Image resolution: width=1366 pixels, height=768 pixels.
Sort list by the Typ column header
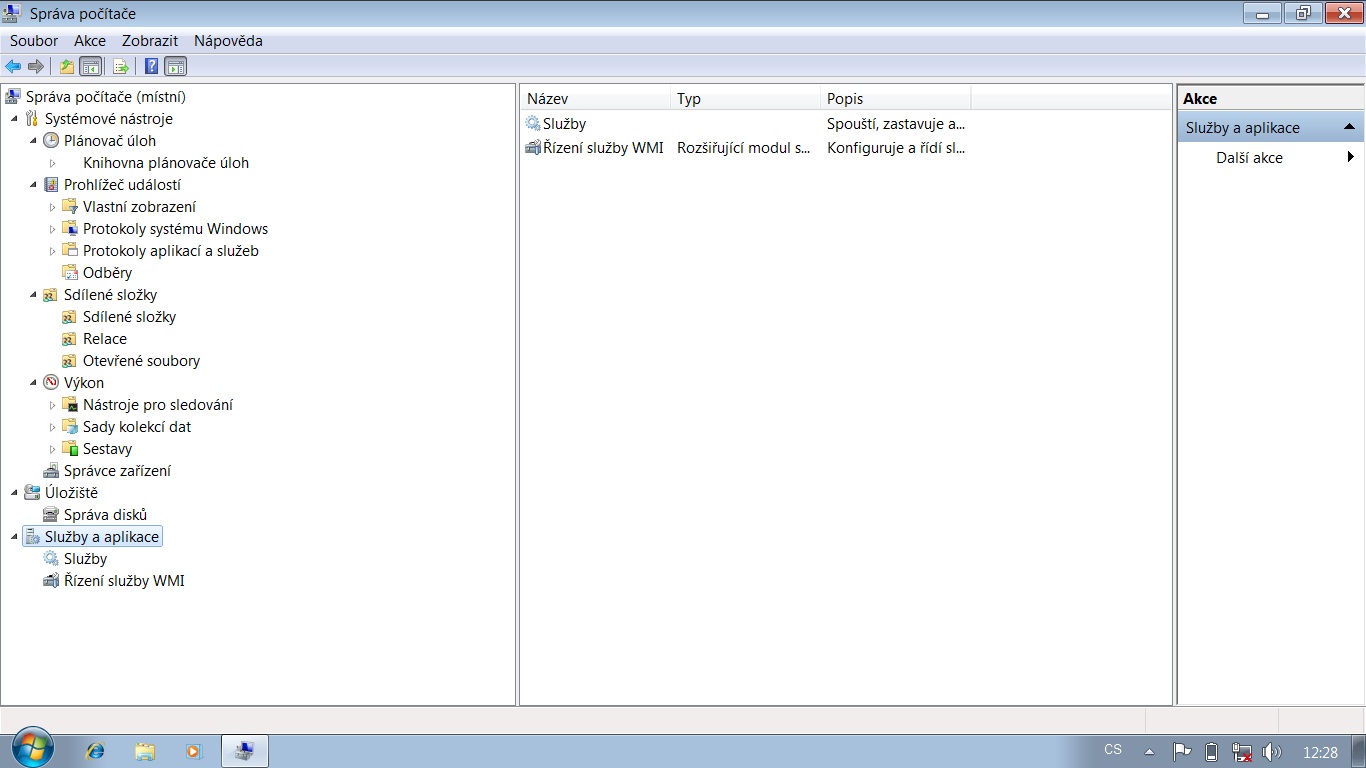click(x=746, y=99)
